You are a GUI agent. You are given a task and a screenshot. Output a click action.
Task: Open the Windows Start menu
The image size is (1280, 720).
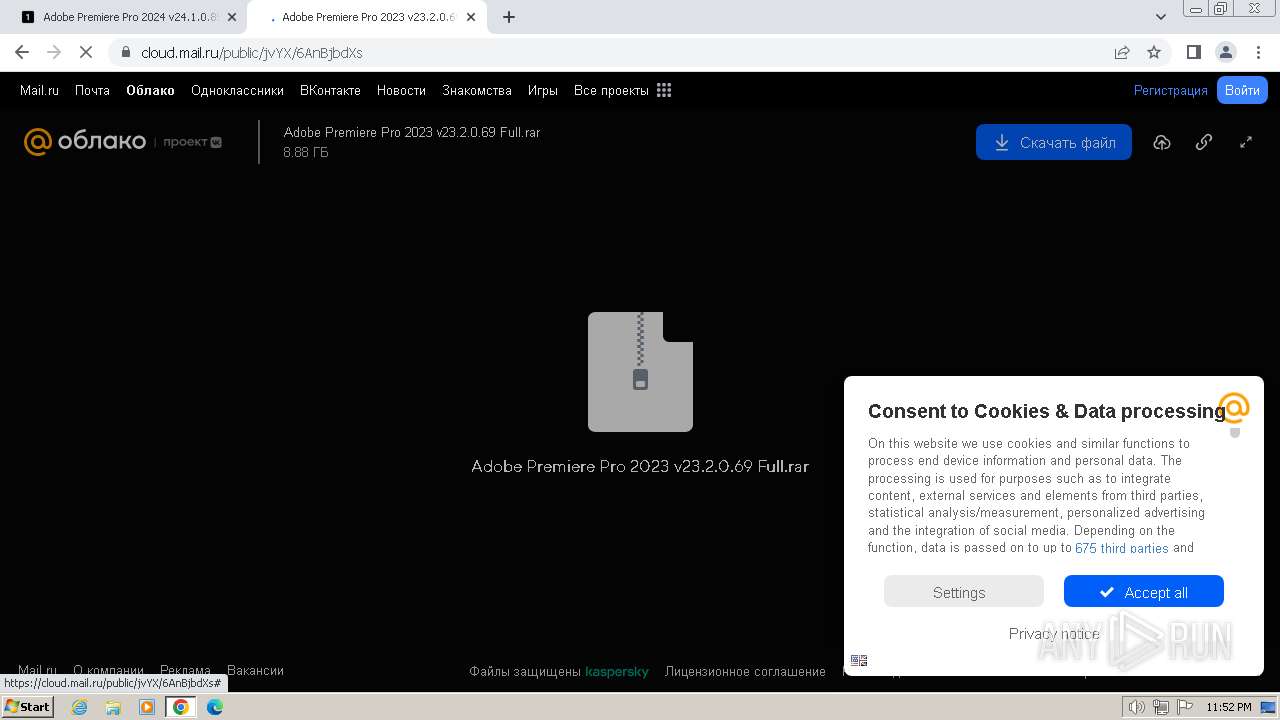tap(28, 706)
